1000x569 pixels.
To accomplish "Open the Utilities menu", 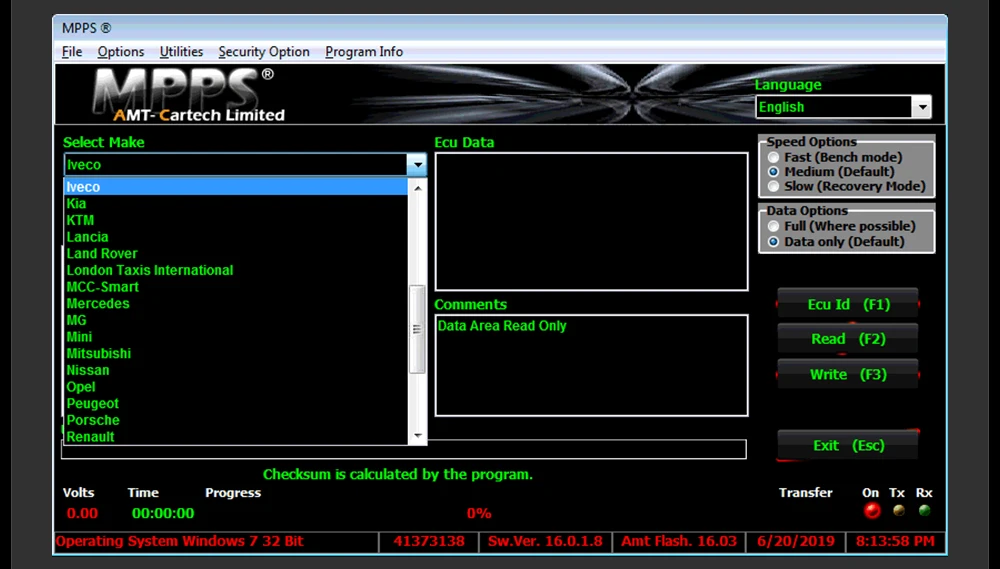I will click(x=181, y=52).
